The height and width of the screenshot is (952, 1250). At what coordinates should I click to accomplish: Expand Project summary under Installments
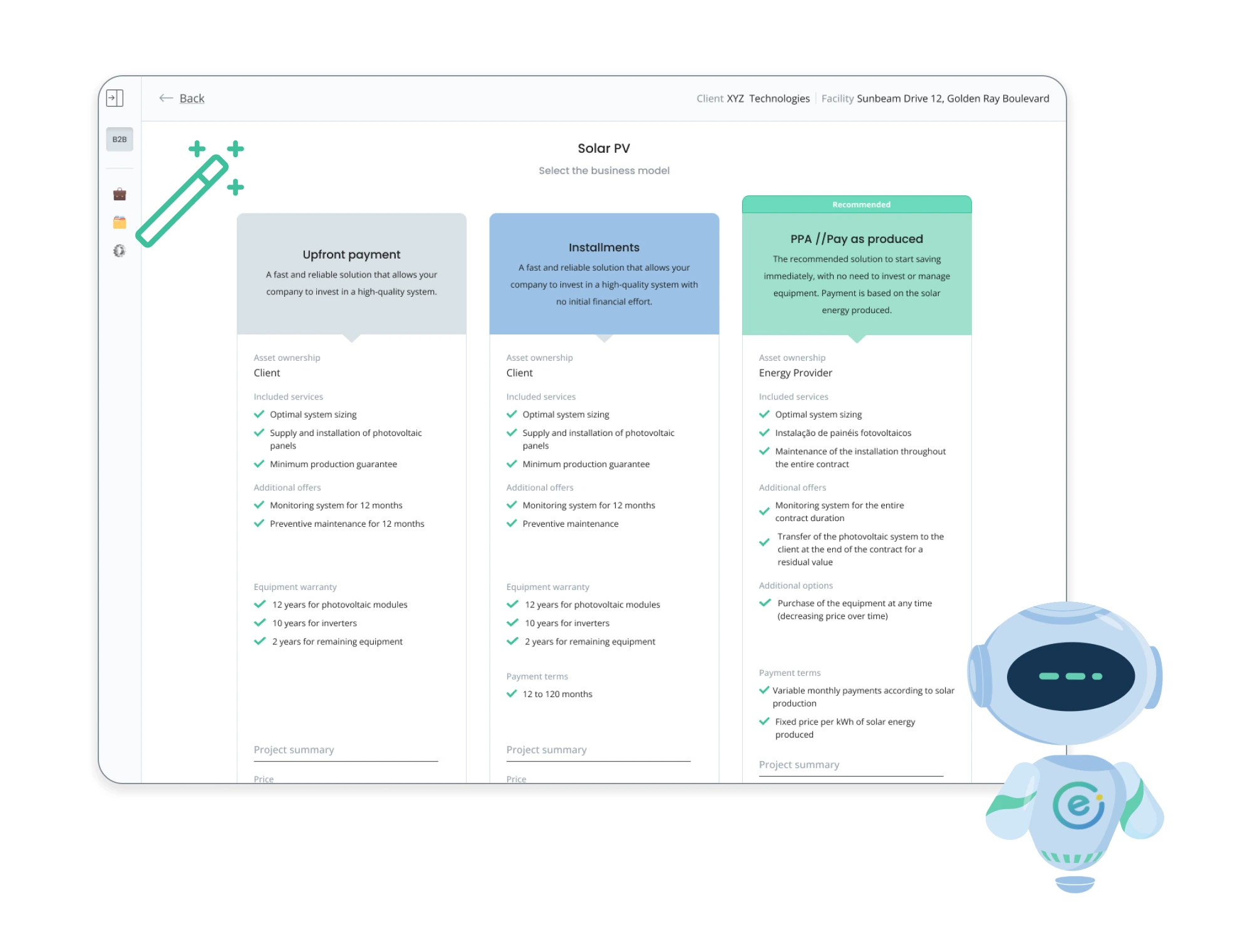[546, 750]
